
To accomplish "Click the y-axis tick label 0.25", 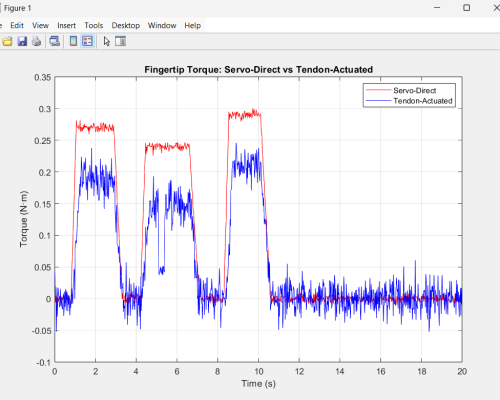I will 43,141.
